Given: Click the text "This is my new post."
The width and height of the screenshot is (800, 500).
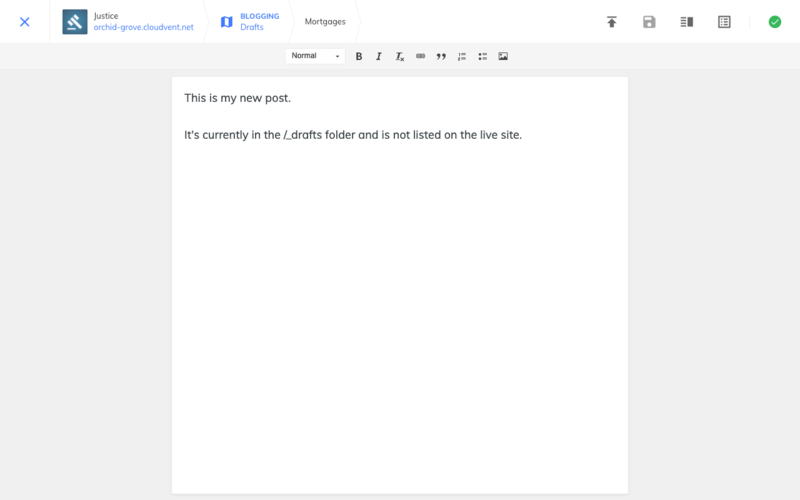Looking at the screenshot, I should [237, 98].
